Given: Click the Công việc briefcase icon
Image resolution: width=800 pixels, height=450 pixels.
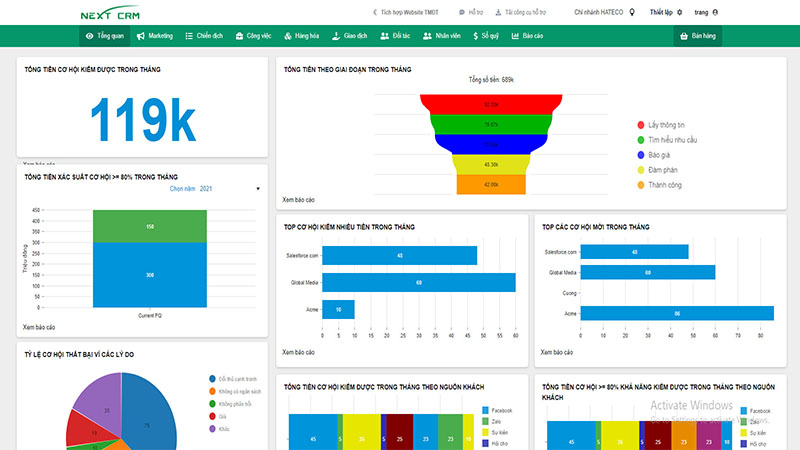Looking at the screenshot, I should tap(240, 36).
